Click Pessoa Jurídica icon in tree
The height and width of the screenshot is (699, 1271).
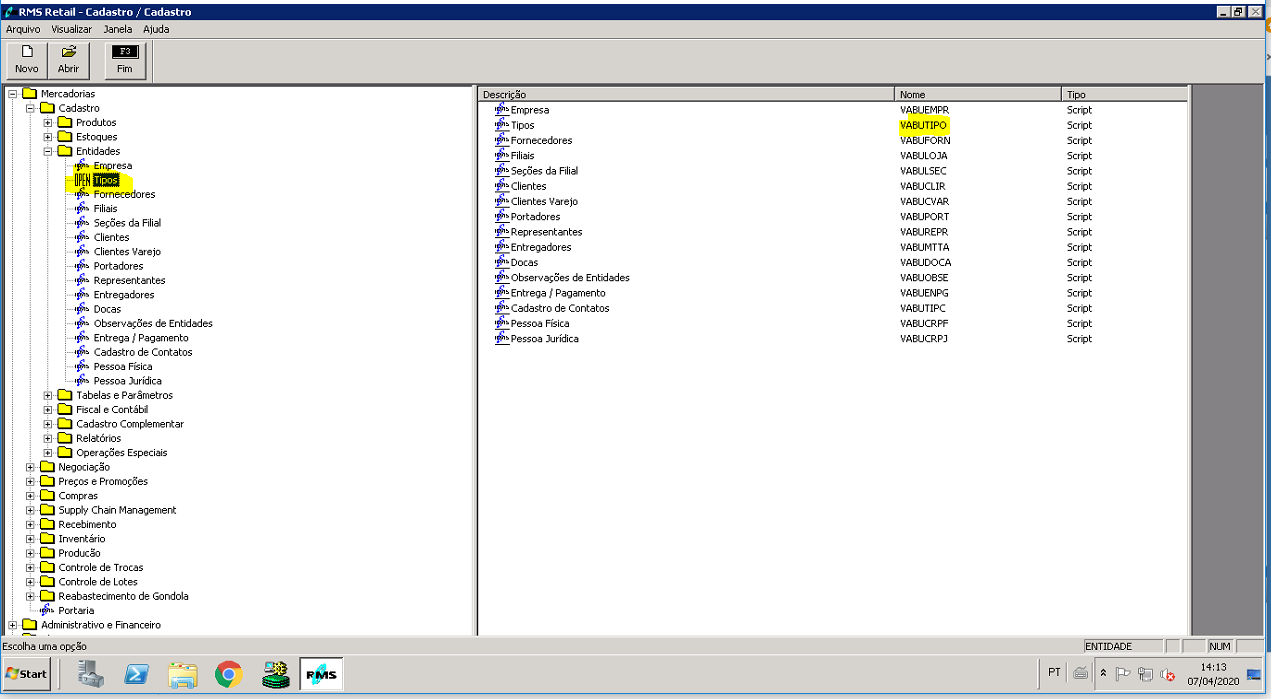click(82, 381)
